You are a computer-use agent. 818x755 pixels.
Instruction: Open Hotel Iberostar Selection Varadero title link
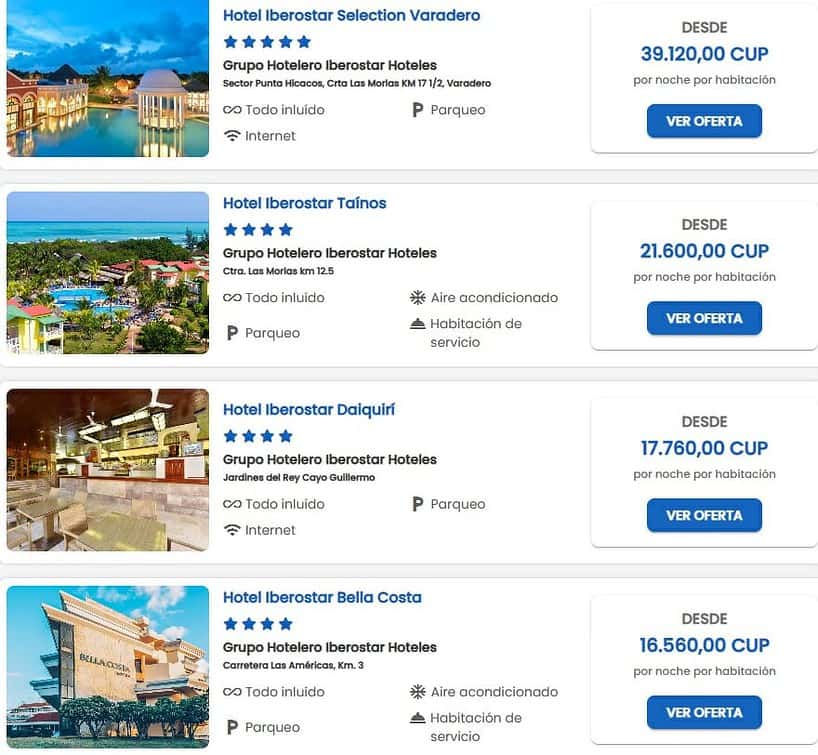point(352,15)
